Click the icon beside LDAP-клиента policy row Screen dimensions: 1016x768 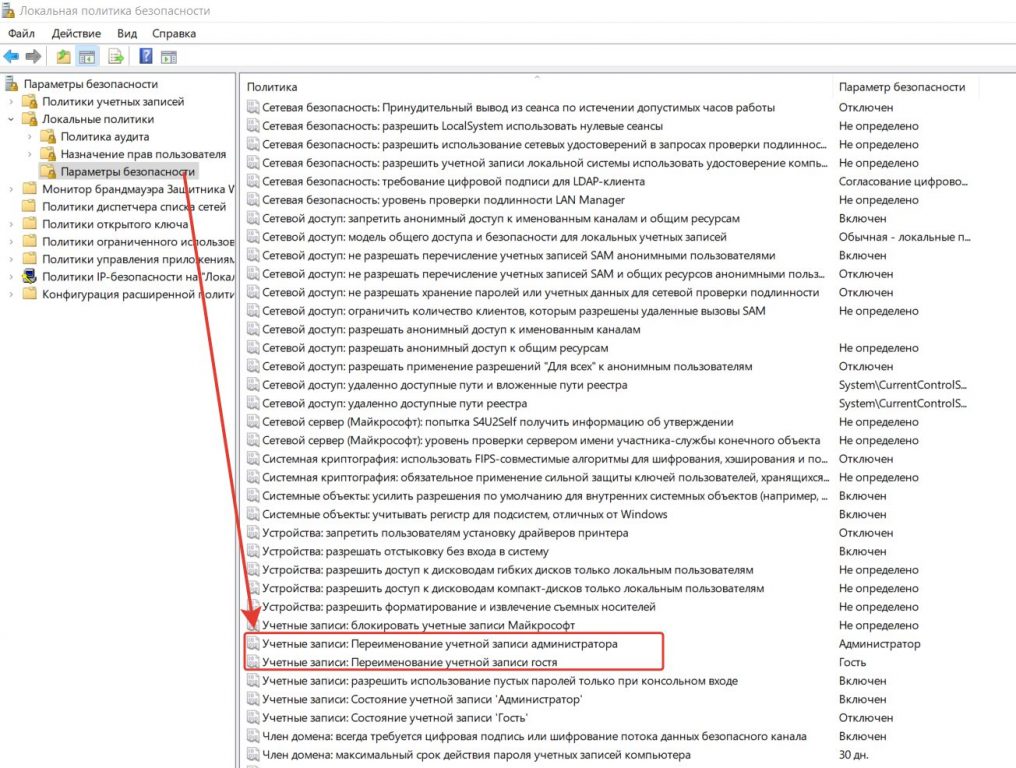click(x=253, y=181)
